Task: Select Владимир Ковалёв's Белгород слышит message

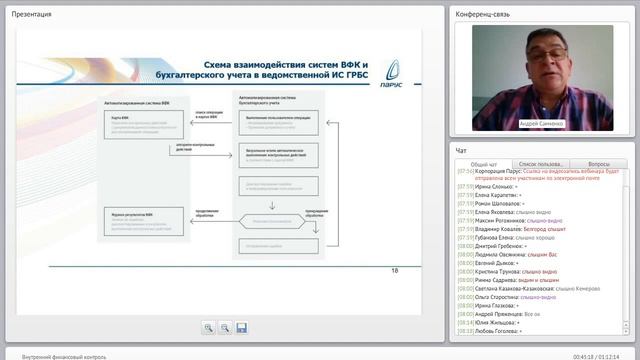Action: tap(511, 229)
